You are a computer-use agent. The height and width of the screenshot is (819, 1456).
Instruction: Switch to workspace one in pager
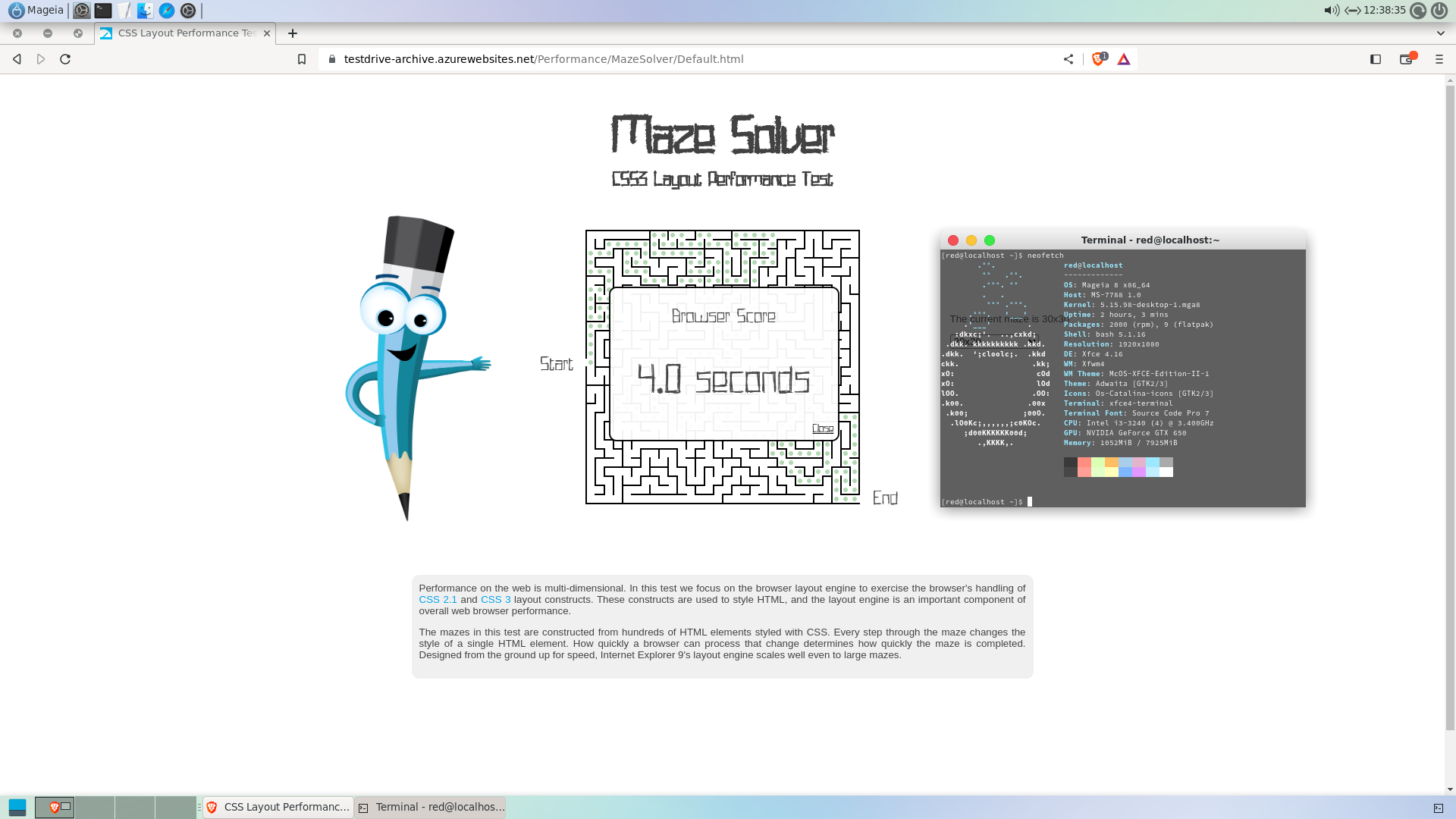click(55, 808)
